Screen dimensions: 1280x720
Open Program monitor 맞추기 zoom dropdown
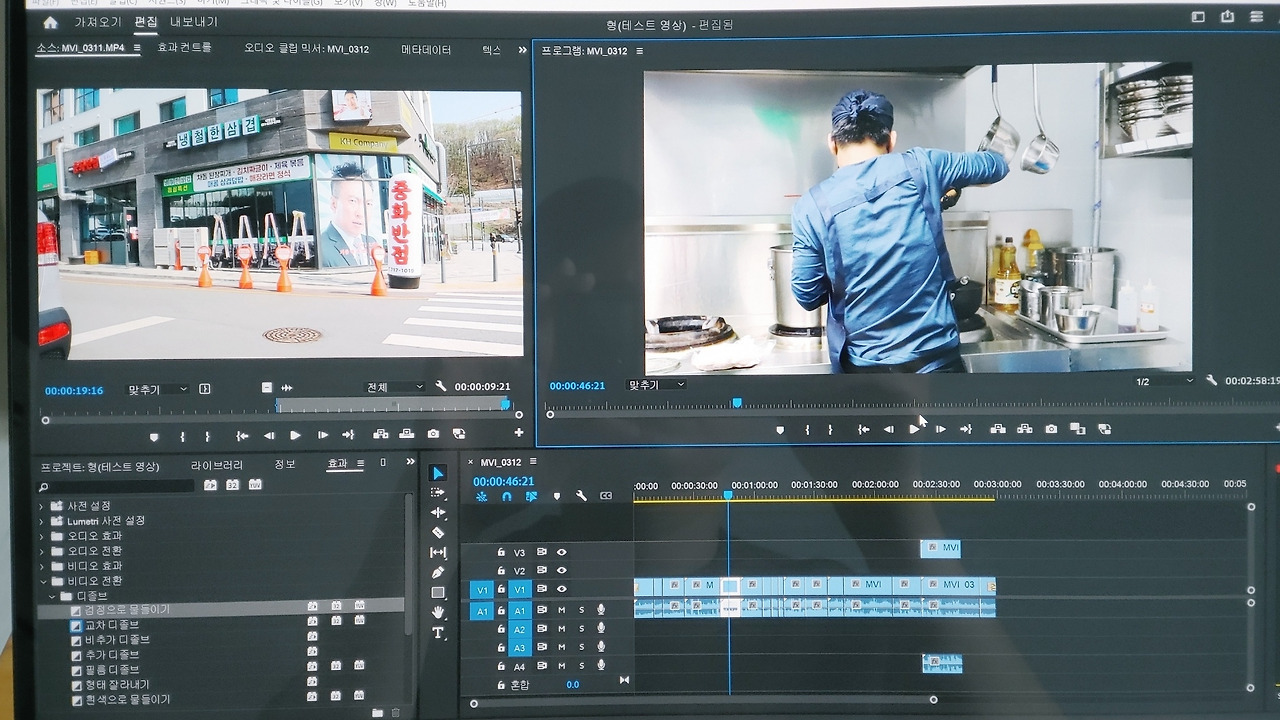point(656,385)
